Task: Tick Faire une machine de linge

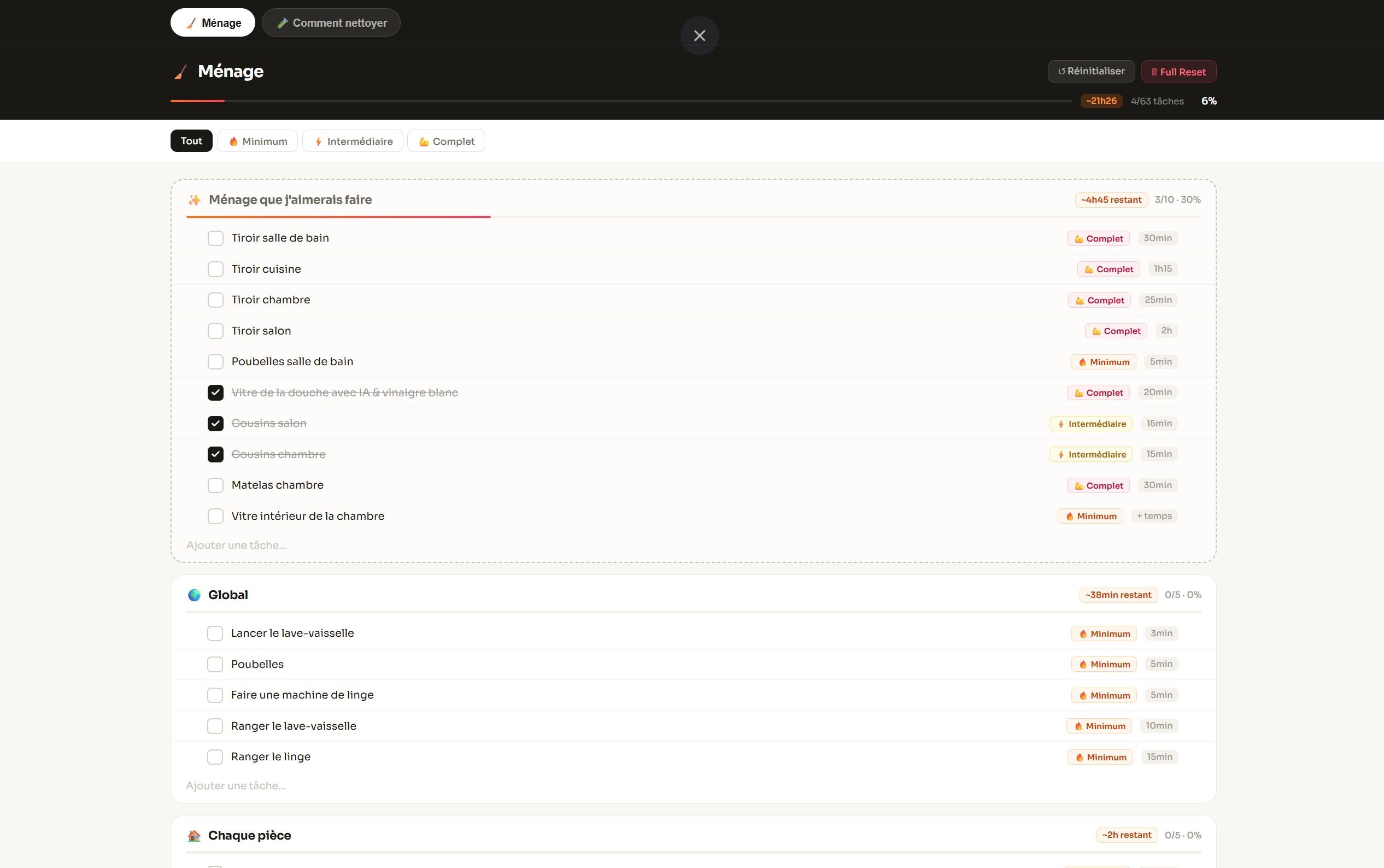Action: tap(215, 695)
